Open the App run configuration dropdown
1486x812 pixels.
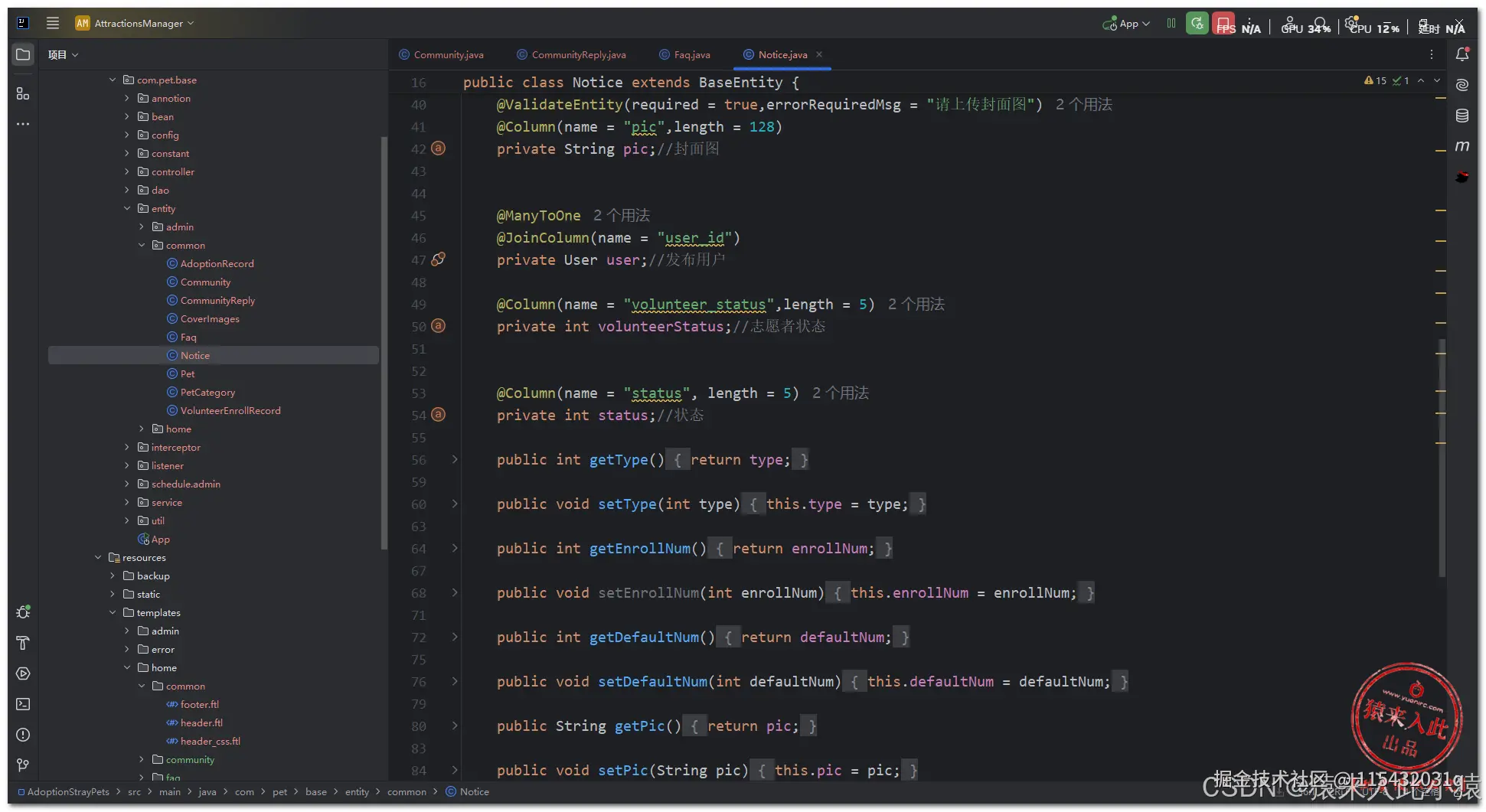coord(1126,24)
